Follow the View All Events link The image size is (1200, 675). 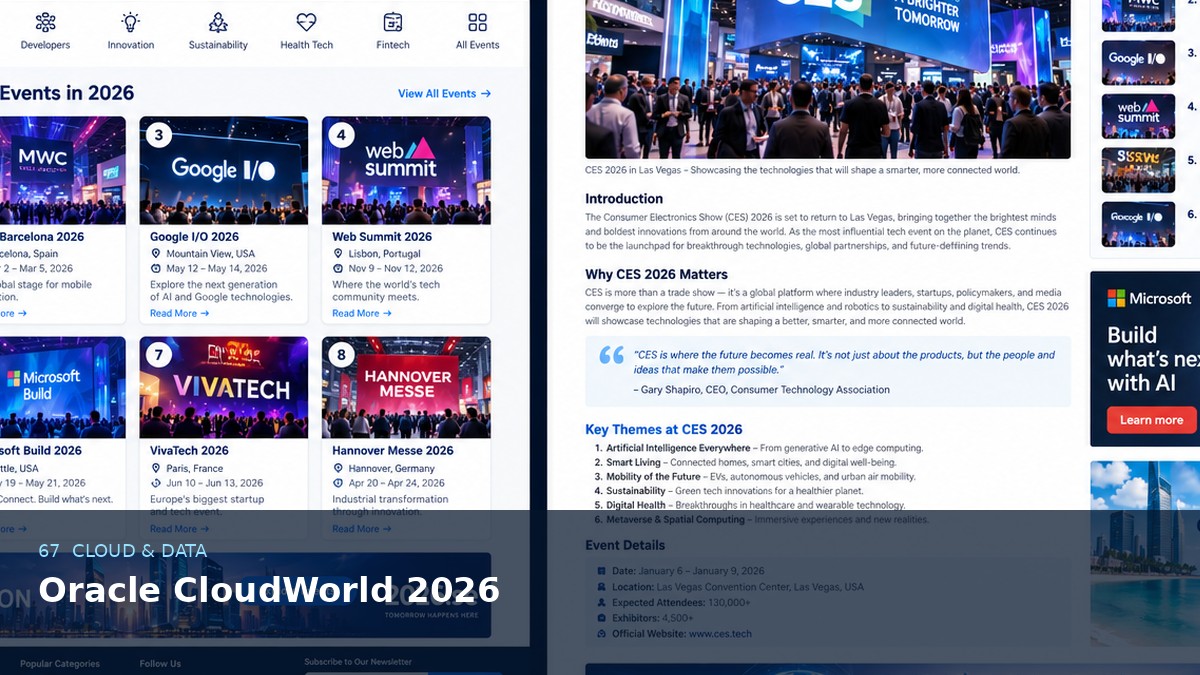point(444,93)
